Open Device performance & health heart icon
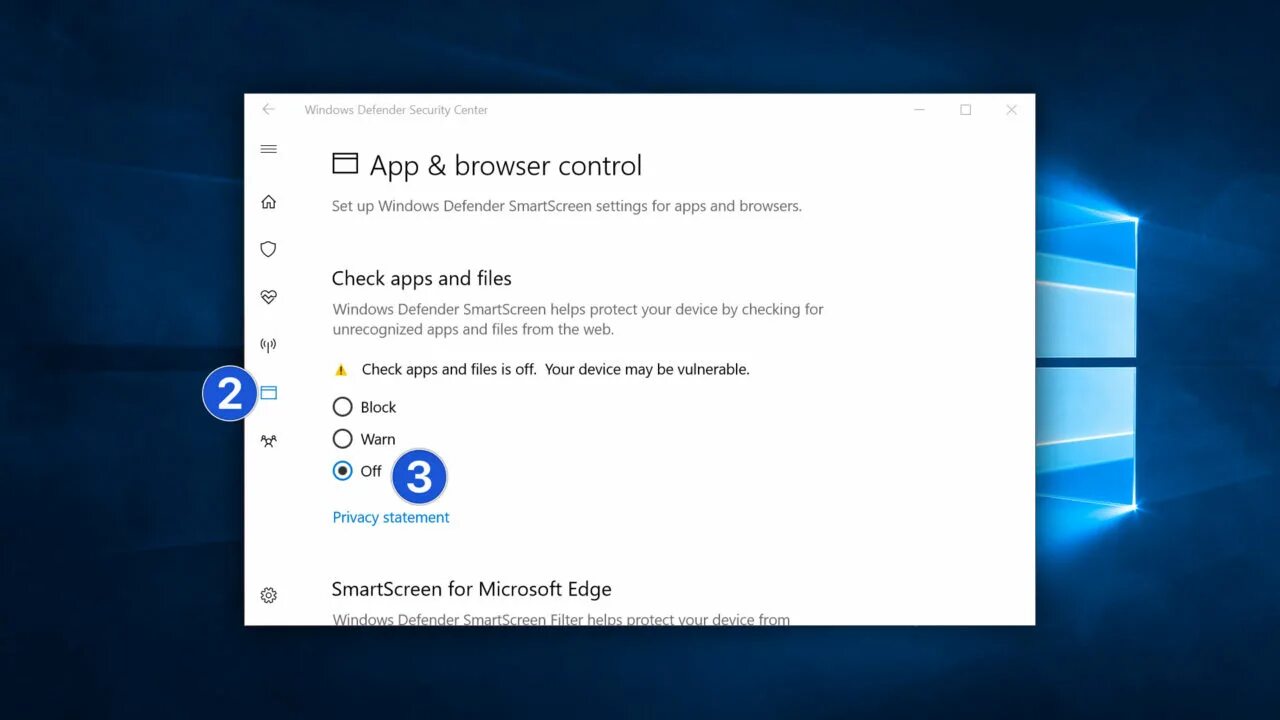This screenshot has width=1280, height=720. coord(268,297)
